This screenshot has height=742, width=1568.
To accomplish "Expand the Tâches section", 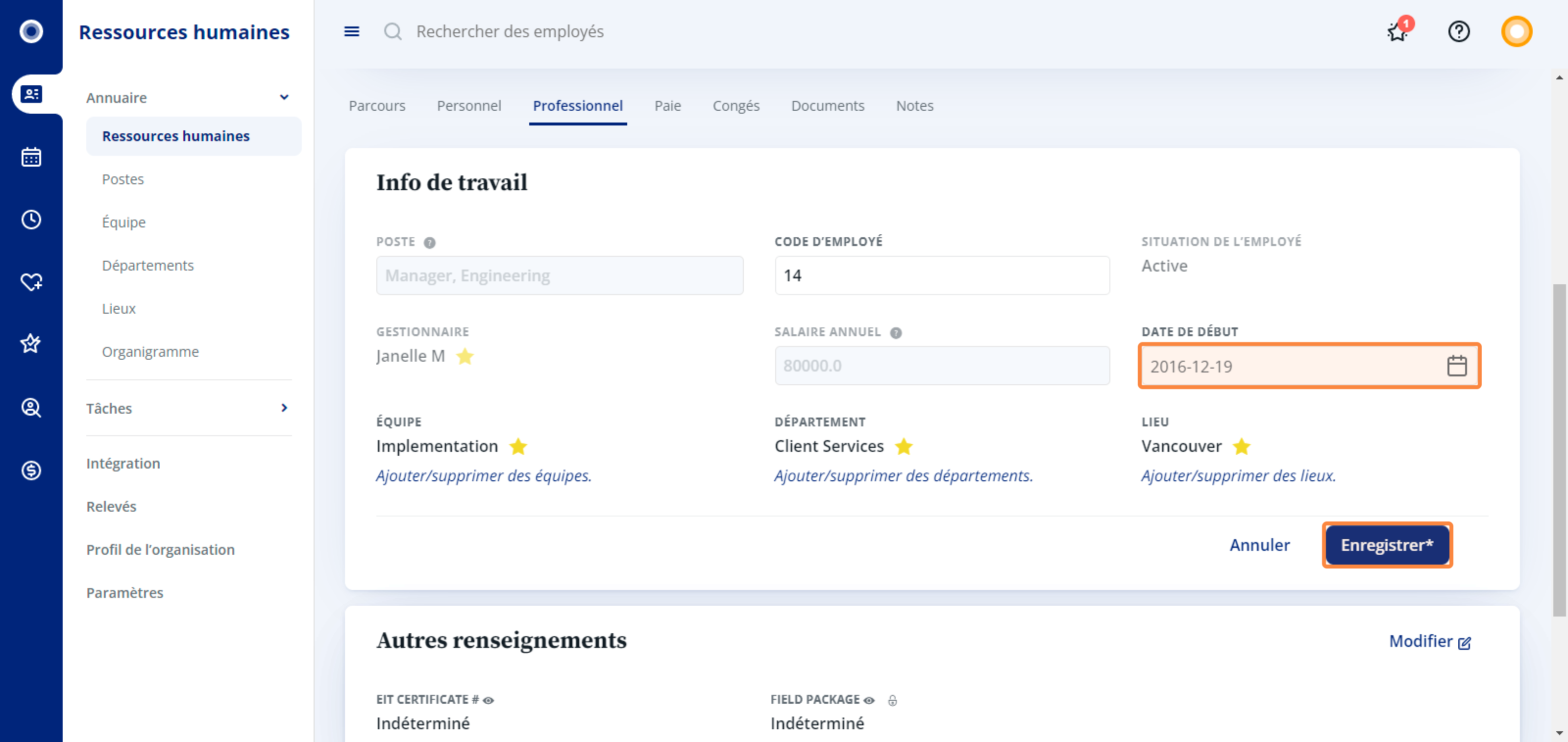I will (284, 408).
